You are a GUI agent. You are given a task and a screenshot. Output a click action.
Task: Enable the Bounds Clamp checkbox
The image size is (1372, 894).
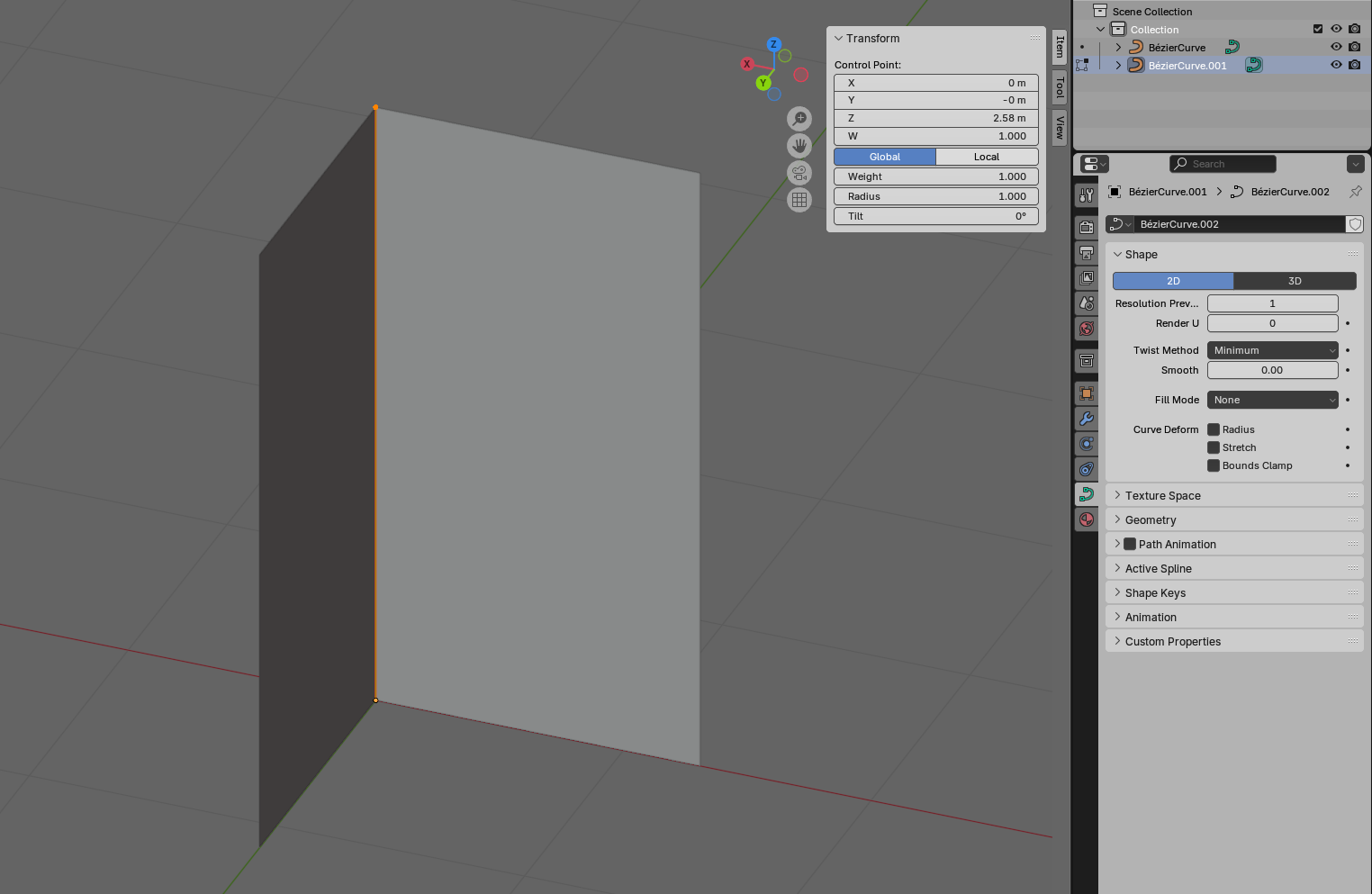(x=1214, y=465)
